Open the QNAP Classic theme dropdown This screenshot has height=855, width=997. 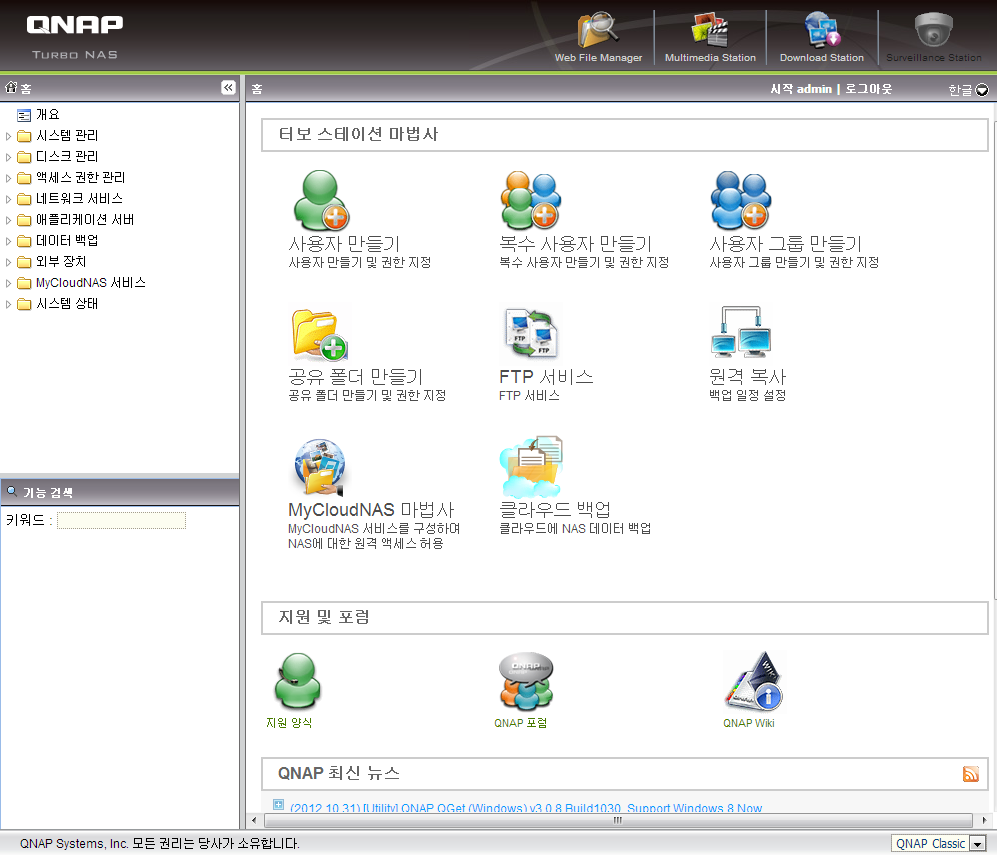click(x=977, y=844)
